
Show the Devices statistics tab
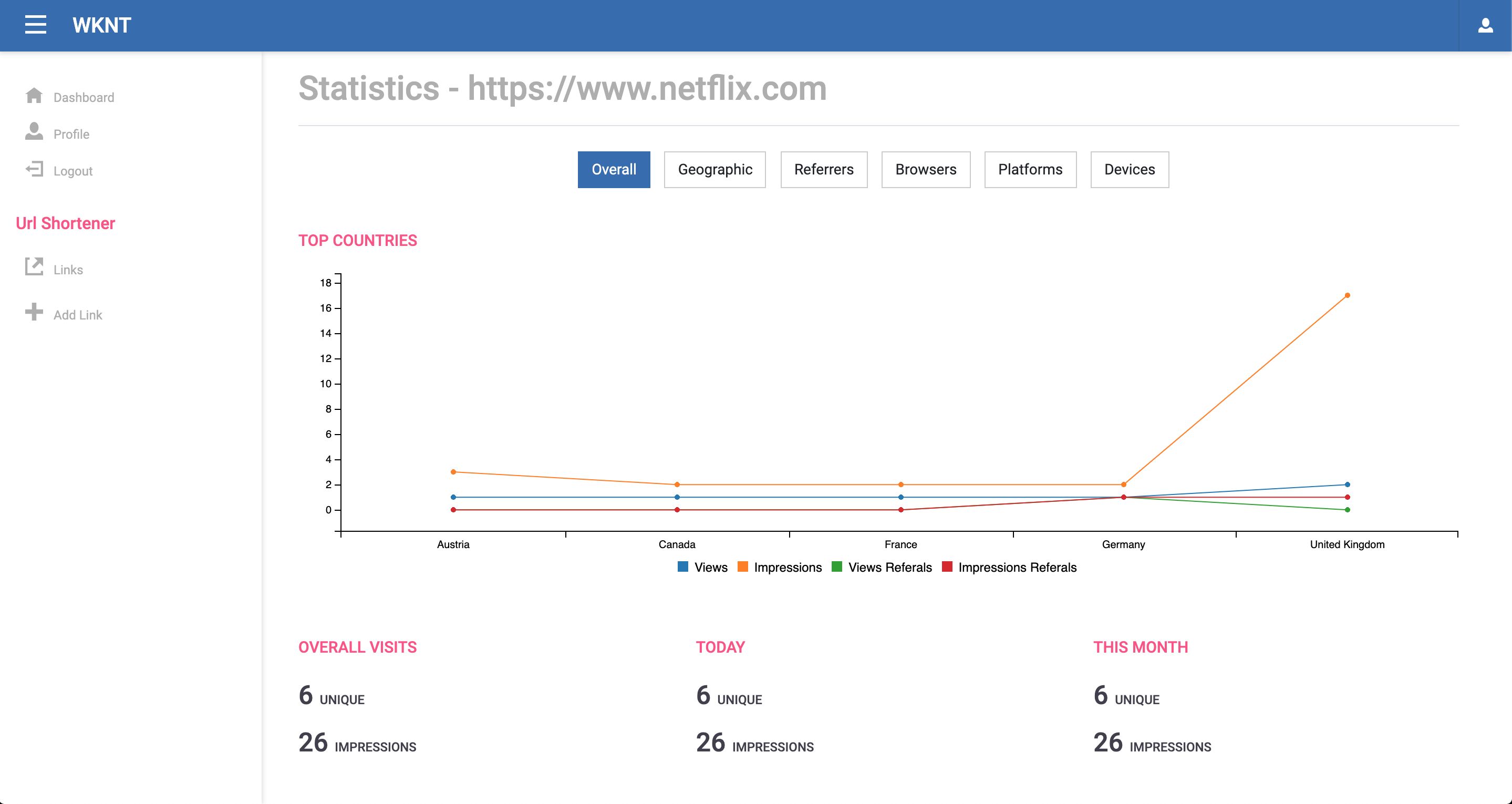pos(1128,170)
